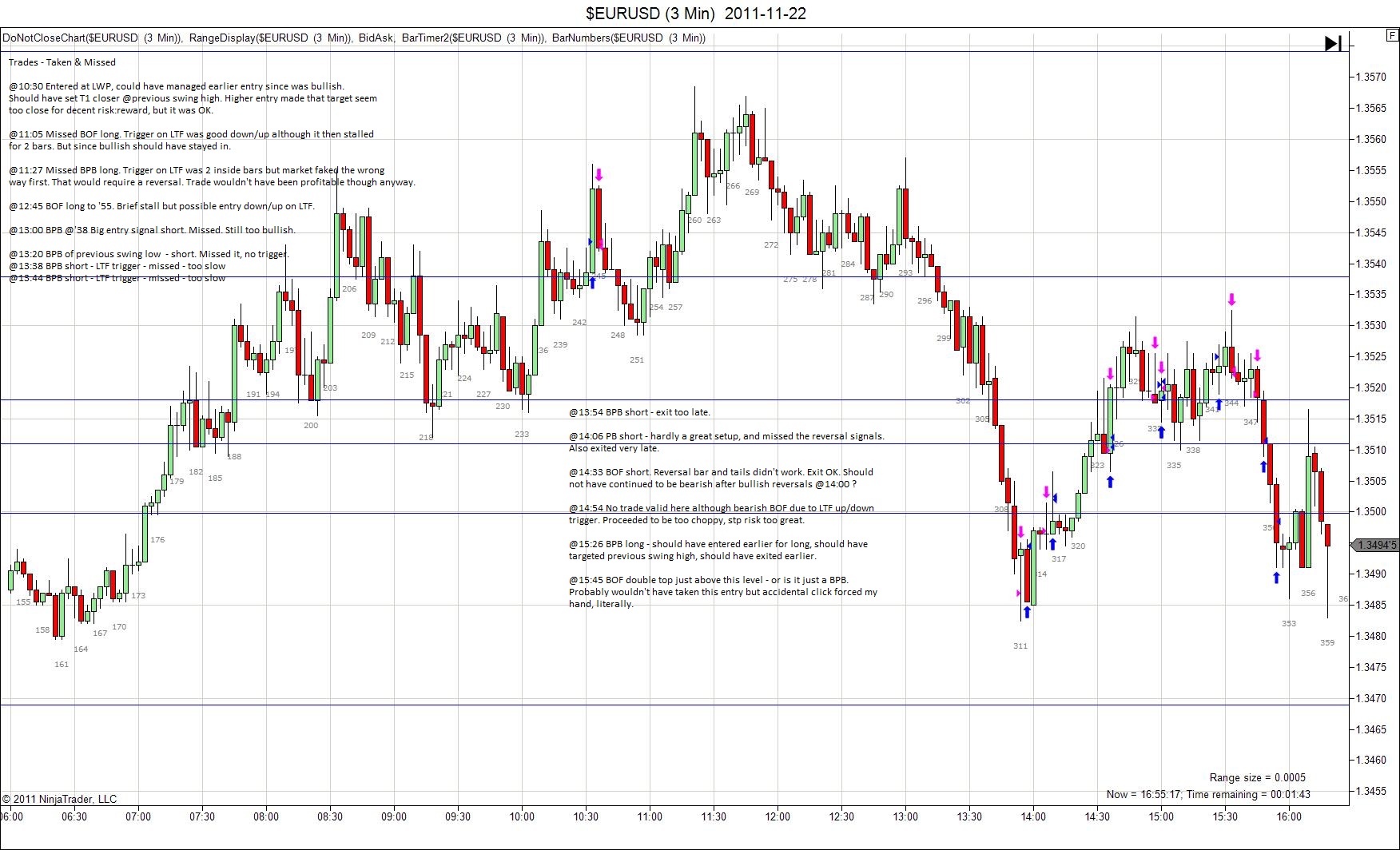Select the '@11:27 Missed BPB long' note
1400x850 pixels.
(x=212, y=177)
